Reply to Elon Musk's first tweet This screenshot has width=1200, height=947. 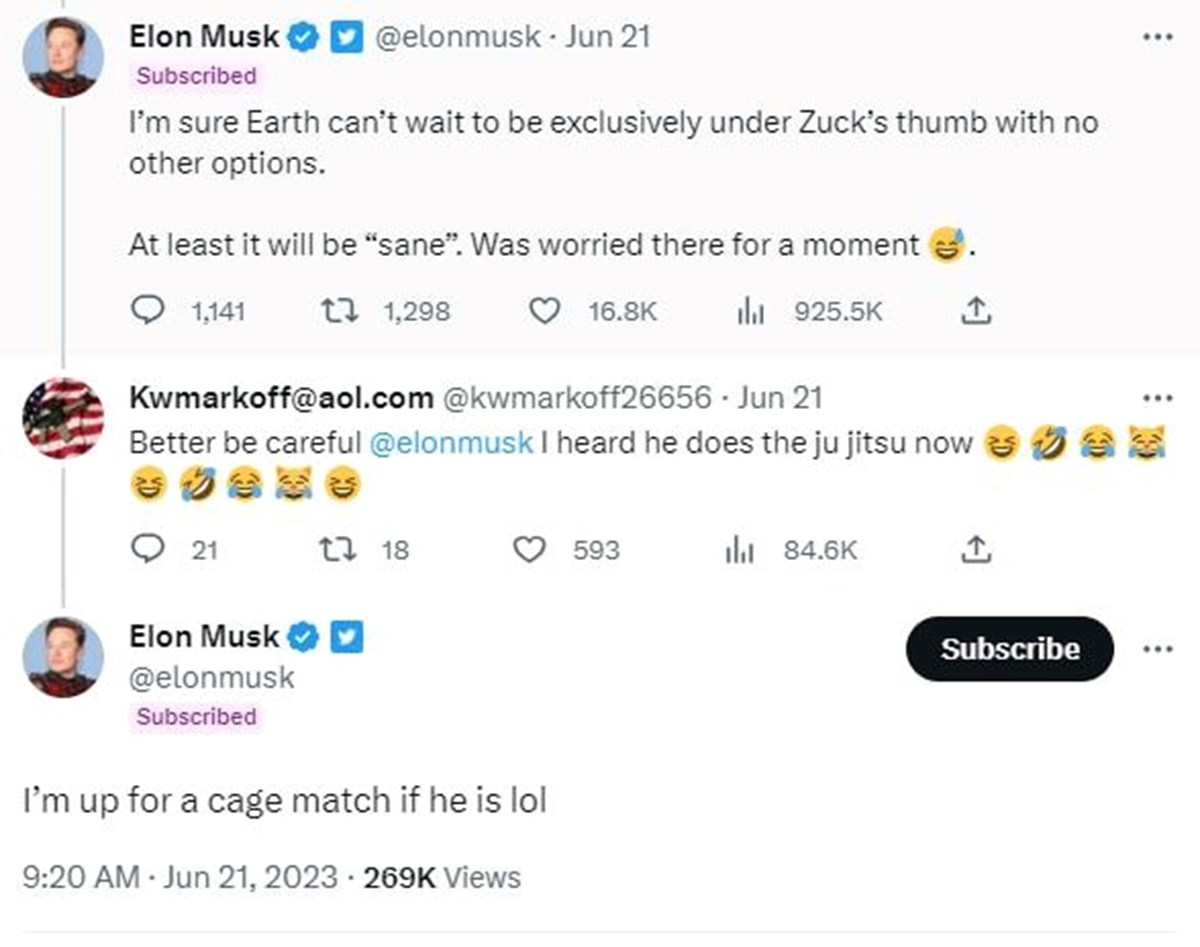[x=148, y=312]
